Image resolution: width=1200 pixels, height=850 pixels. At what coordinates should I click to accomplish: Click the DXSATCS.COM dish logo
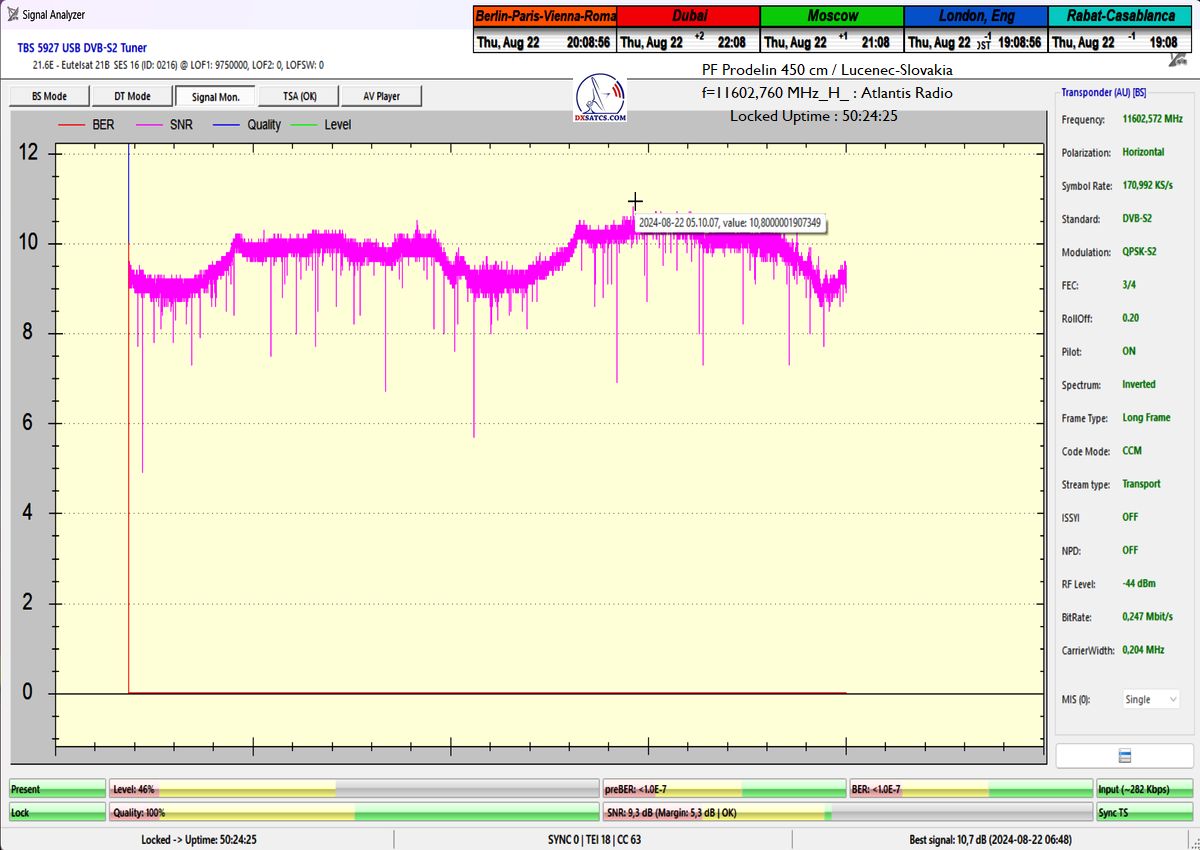601,97
